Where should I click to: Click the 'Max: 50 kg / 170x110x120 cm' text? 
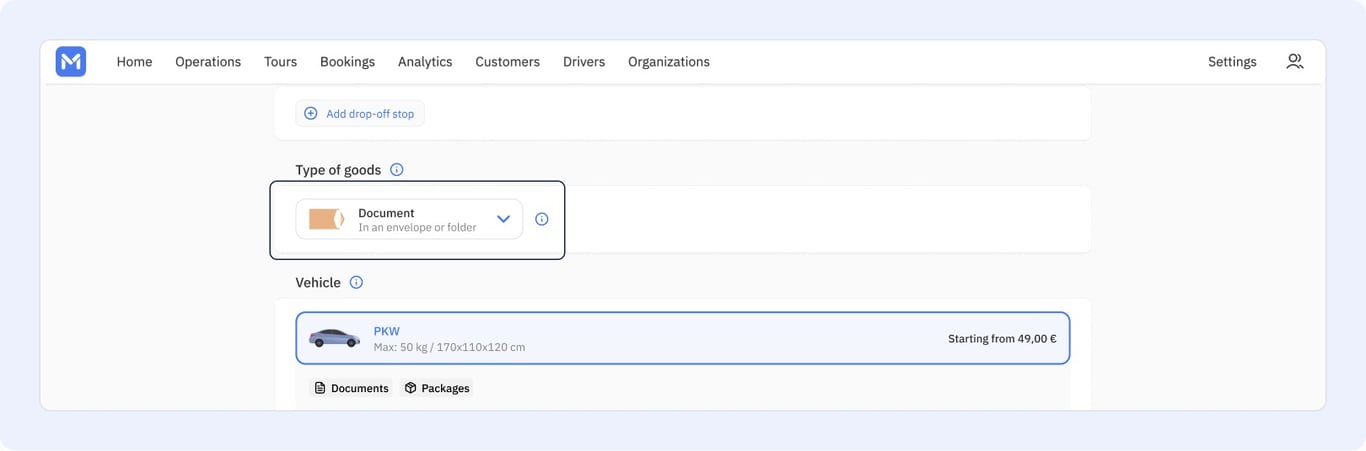pyautogui.click(x=449, y=347)
